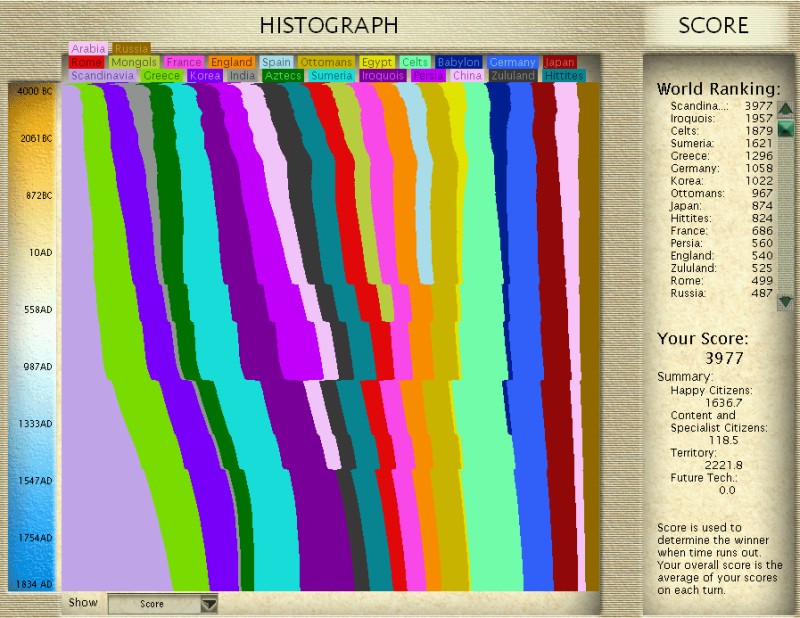This screenshot has height=618, width=800.
Task: Select the Egypt legend label
Action: click(x=377, y=62)
